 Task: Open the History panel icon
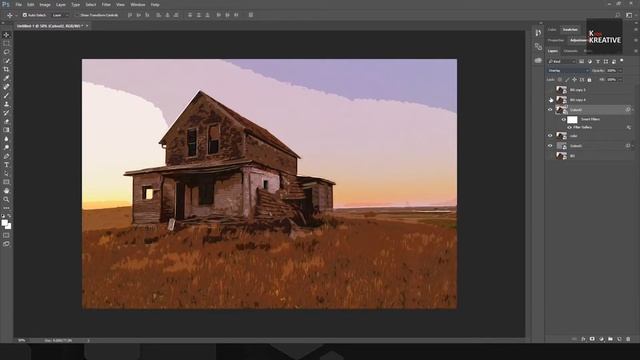pos(538,33)
